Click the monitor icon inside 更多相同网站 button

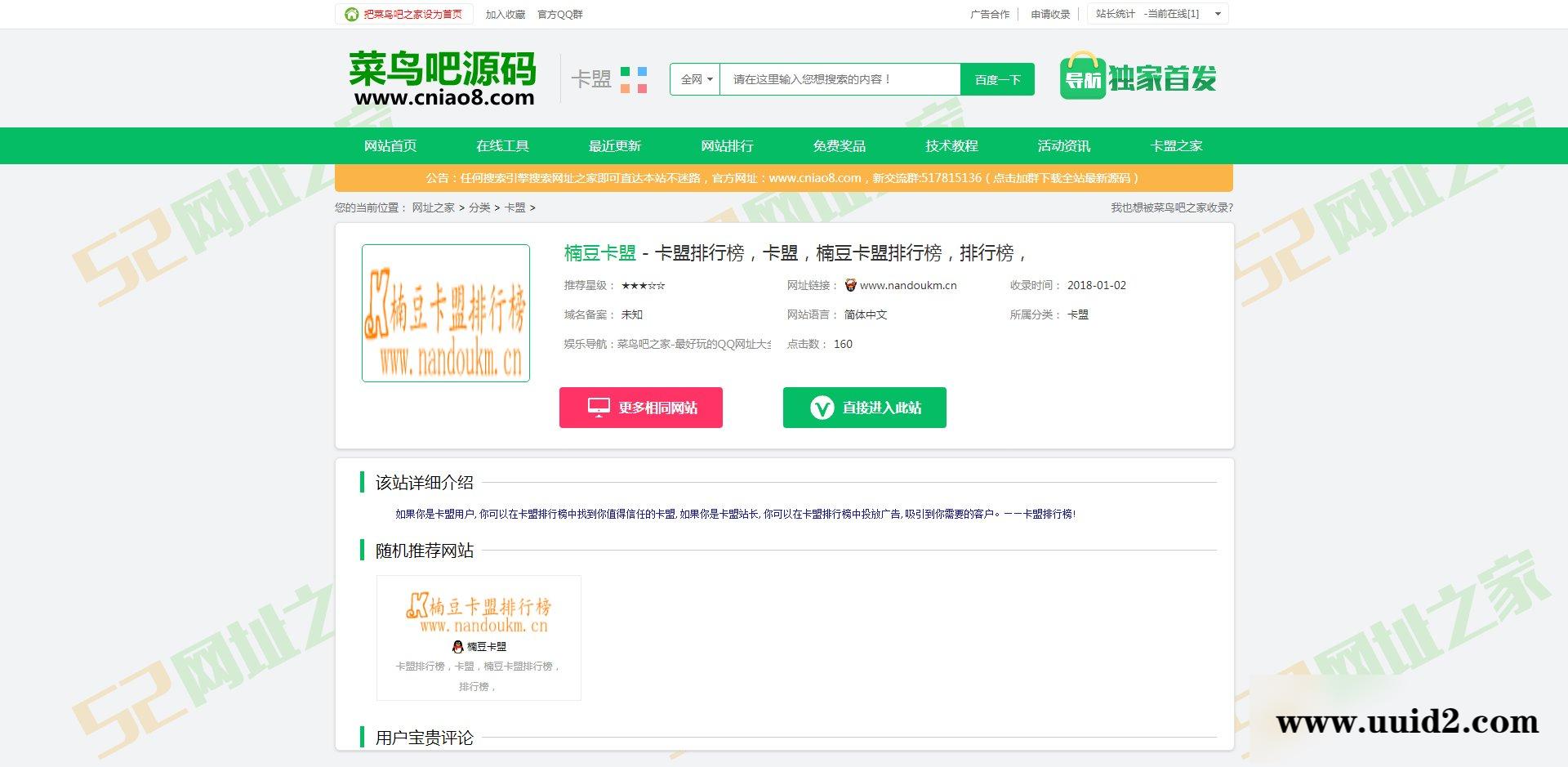599,407
